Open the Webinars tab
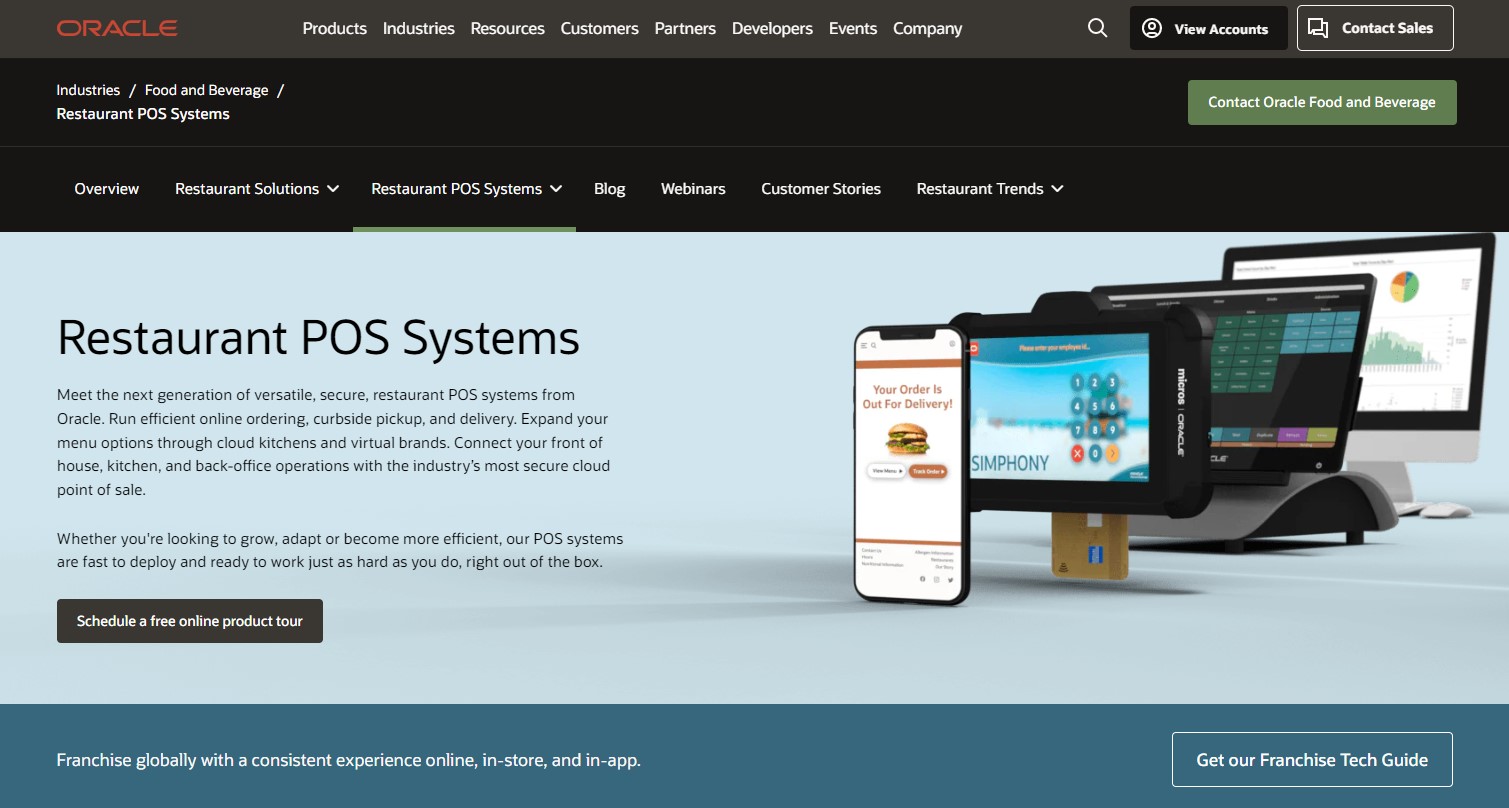 (x=693, y=189)
